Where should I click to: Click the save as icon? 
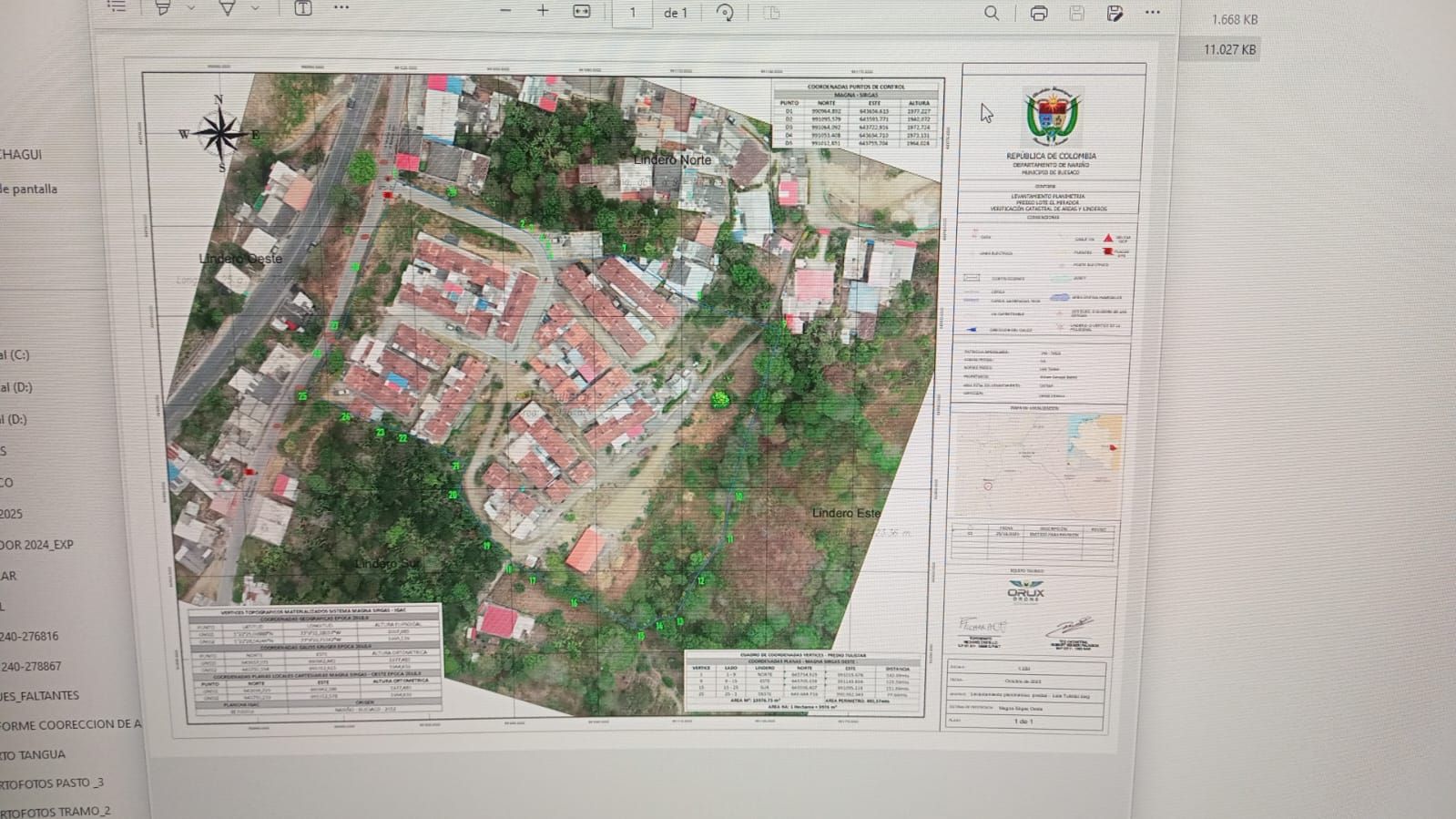pyautogui.click(x=1115, y=13)
